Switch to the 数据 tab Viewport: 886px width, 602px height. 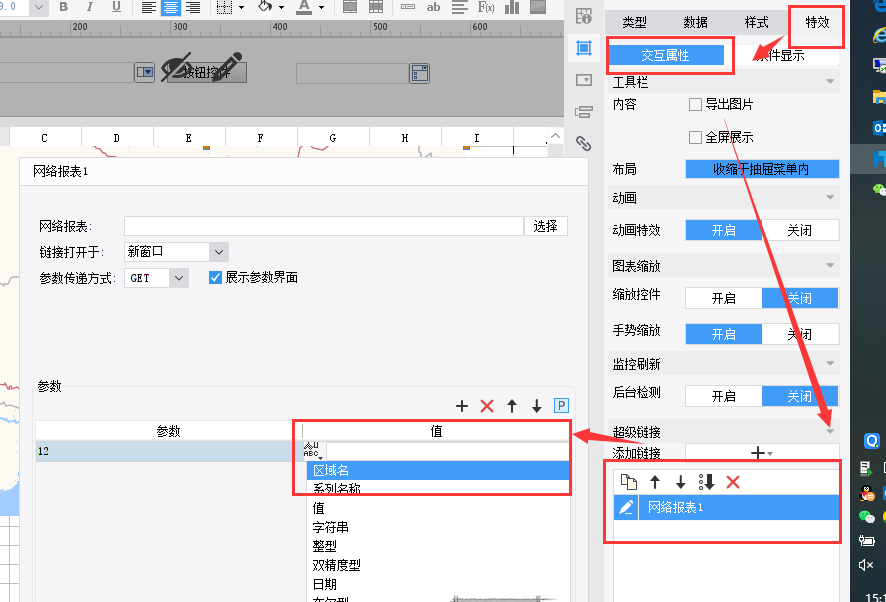pos(695,23)
